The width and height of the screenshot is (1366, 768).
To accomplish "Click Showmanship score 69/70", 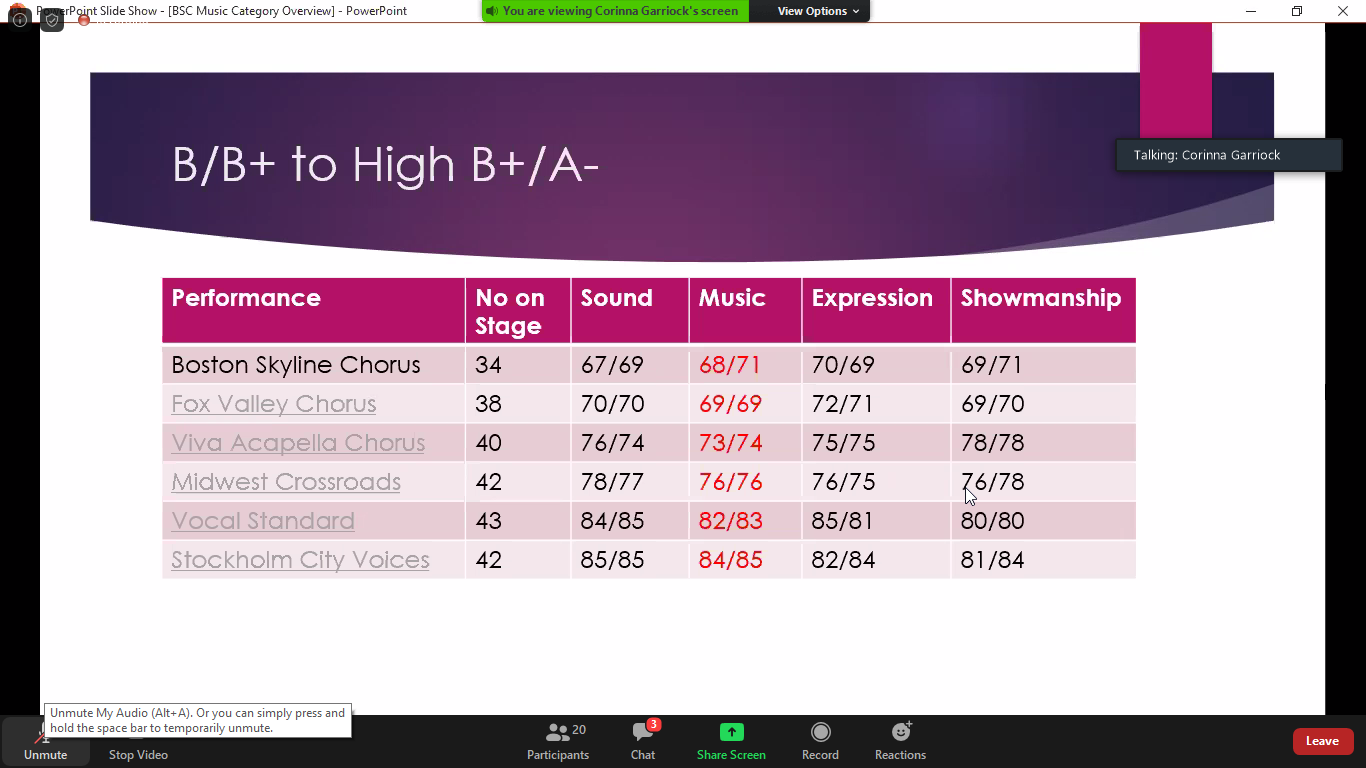I will coord(992,404).
